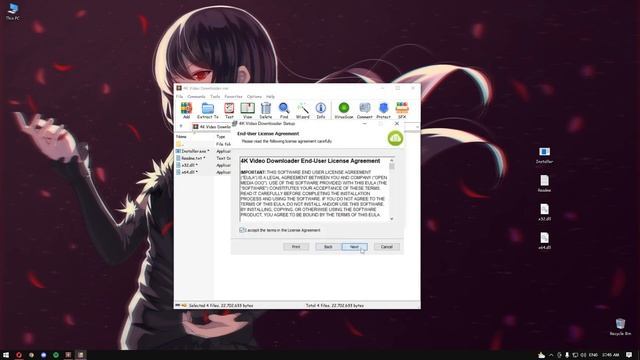Click the taskbar clock
The width and height of the screenshot is (640, 360).
(610, 355)
